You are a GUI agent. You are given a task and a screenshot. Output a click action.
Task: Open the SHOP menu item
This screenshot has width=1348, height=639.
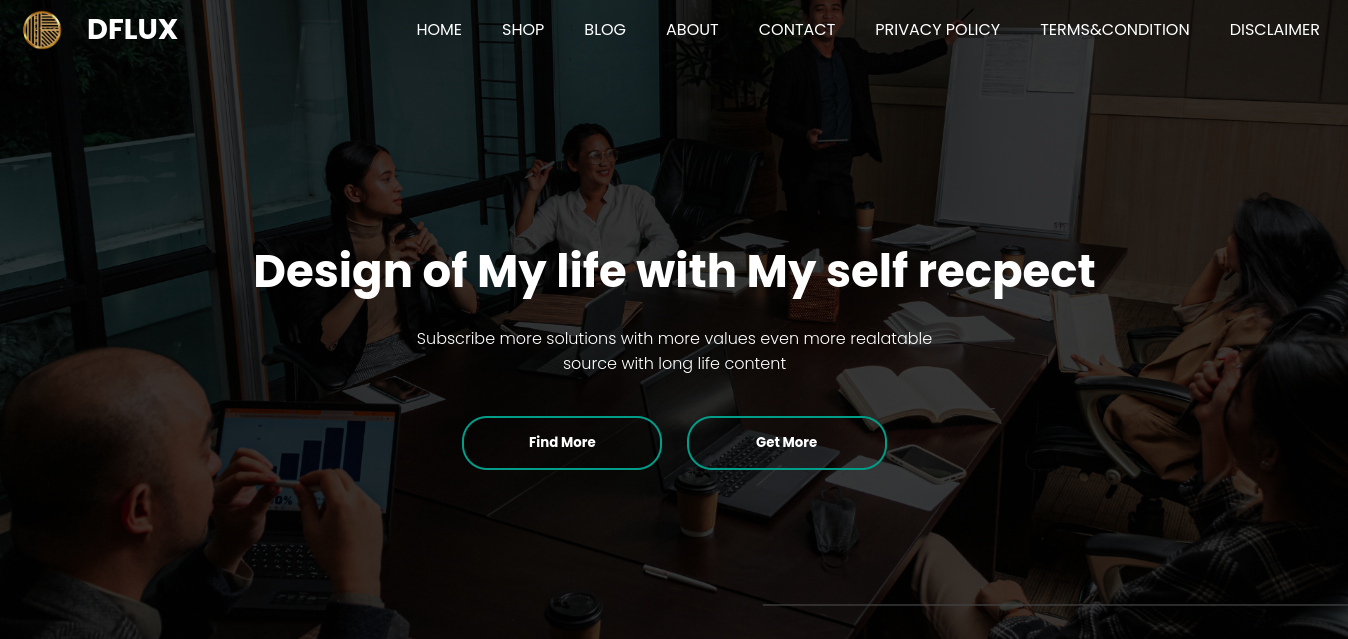coord(523,30)
